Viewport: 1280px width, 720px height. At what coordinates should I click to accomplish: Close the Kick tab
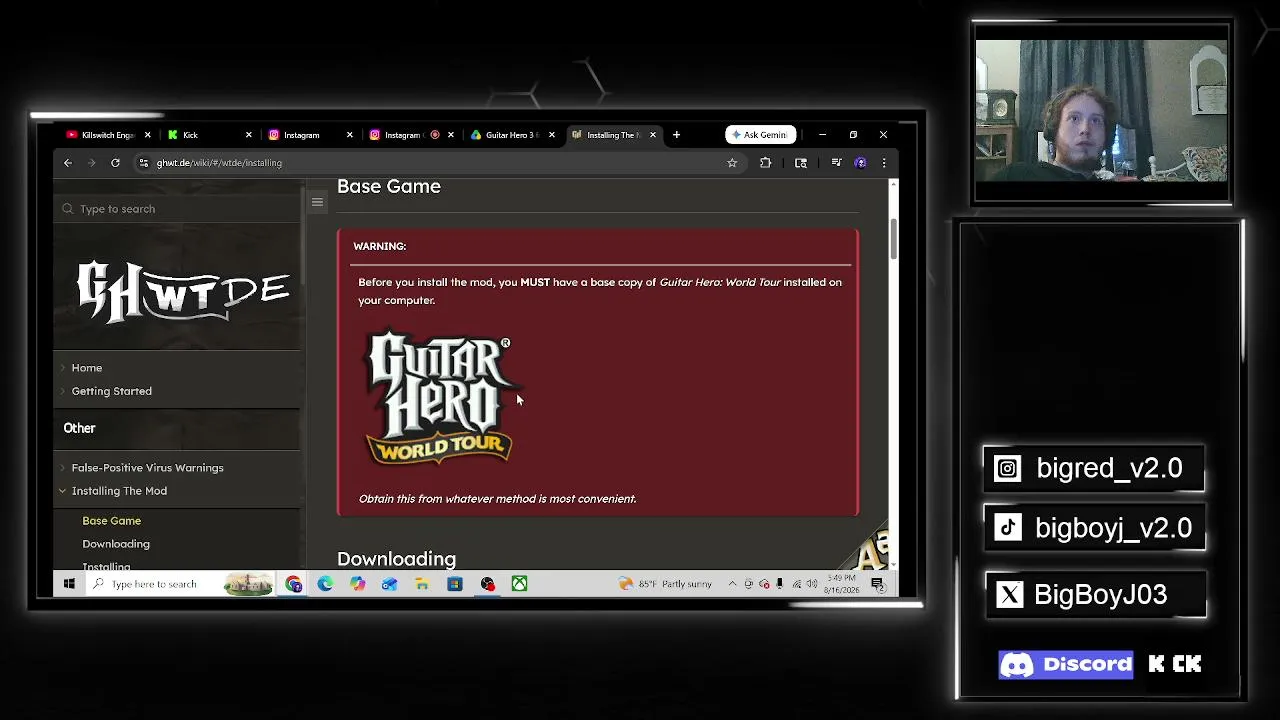(x=249, y=135)
